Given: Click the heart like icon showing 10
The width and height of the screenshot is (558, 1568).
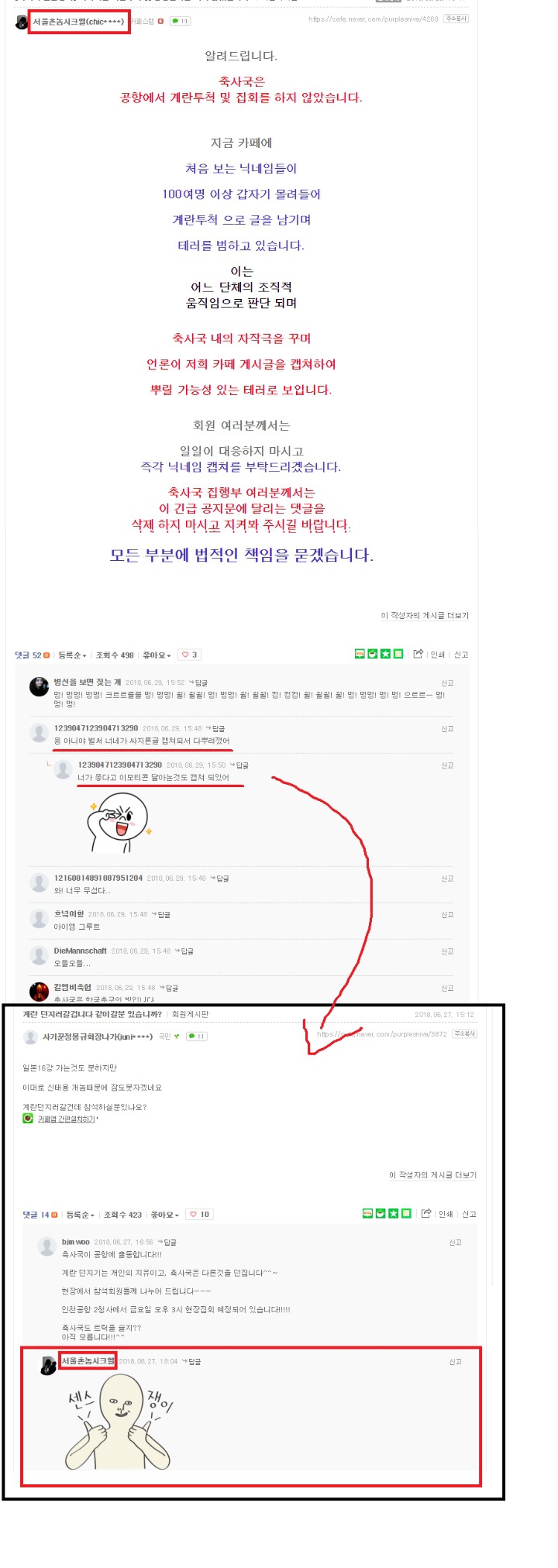Looking at the screenshot, I should 200,1214.
